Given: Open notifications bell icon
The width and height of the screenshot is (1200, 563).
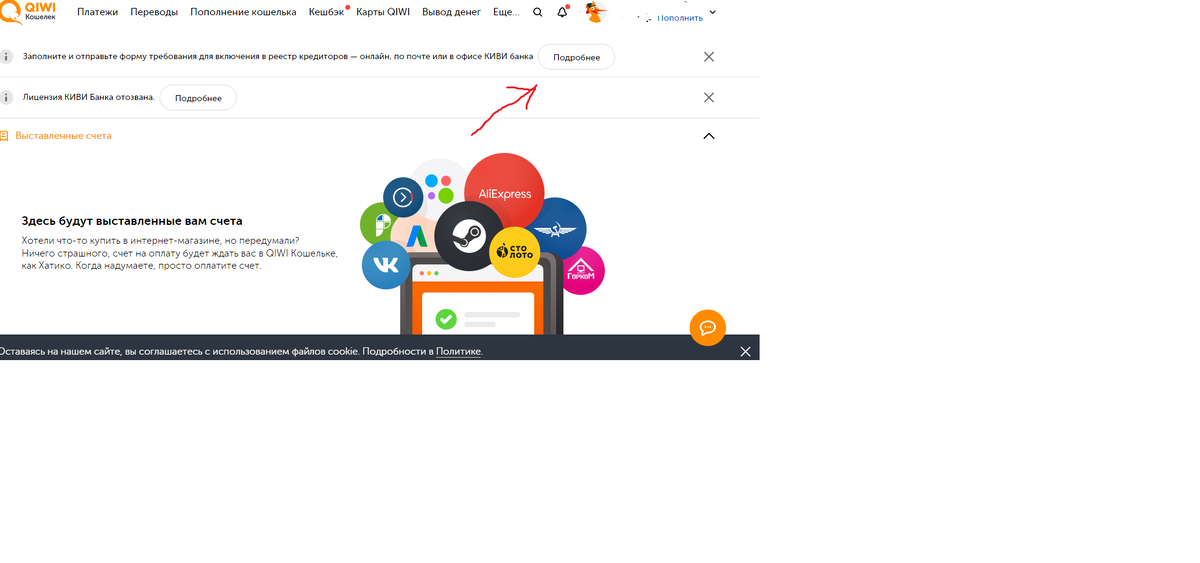Looking at the screenshot, I should 563,13.
